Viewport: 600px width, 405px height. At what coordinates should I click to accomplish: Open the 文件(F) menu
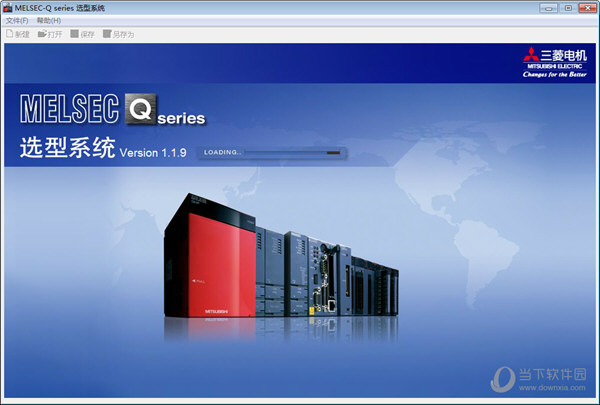coord(17,21)
